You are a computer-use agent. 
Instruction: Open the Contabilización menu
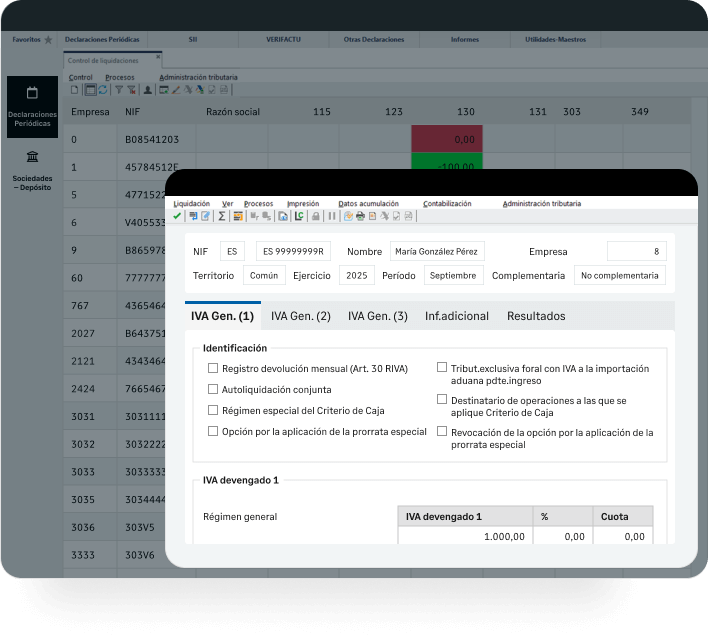(x=446, y=203)
